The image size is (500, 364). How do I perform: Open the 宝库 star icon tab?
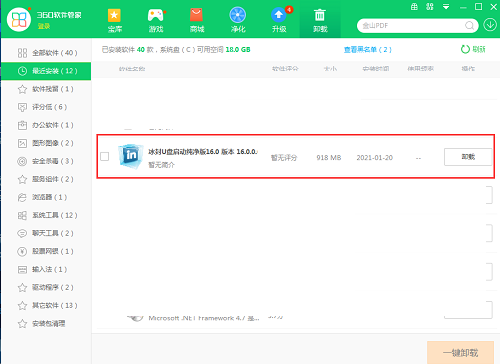[x=114, y=20]
